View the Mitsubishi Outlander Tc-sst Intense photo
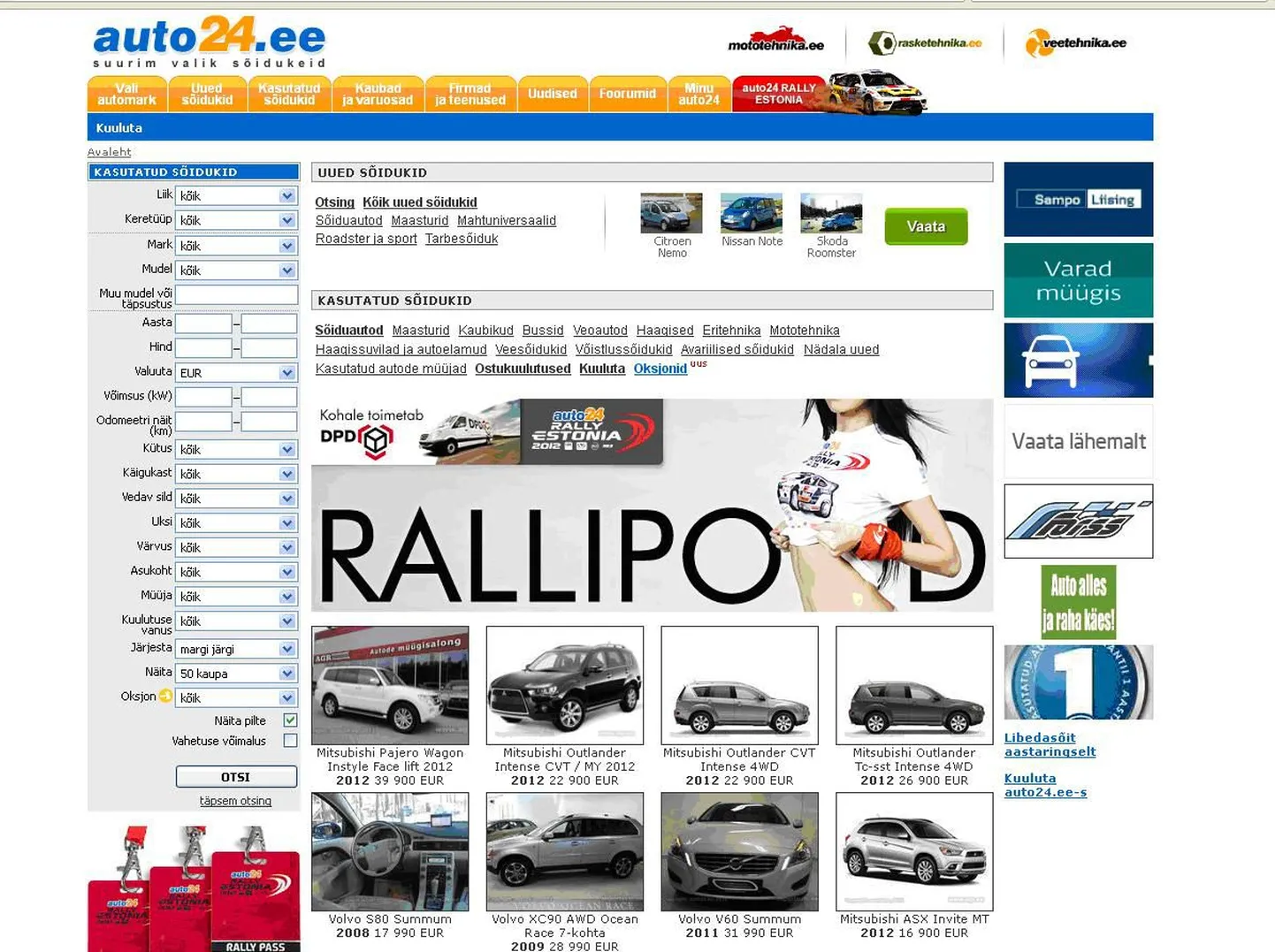1275x952 pixels. click(x=914, y=685)
